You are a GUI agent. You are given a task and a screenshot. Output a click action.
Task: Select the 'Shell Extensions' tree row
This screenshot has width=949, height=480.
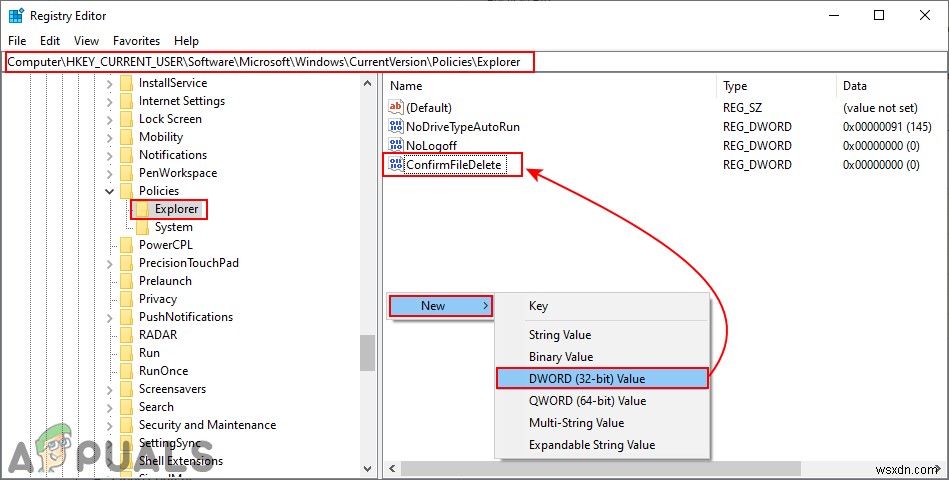click(181, 461)
